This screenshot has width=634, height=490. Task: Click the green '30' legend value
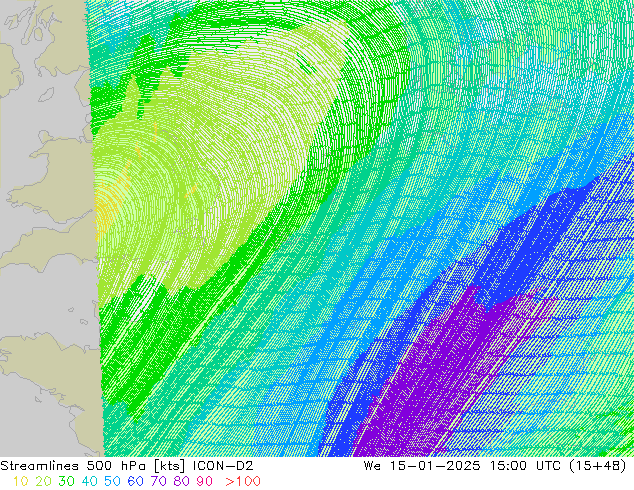click(x=66, y=481)
